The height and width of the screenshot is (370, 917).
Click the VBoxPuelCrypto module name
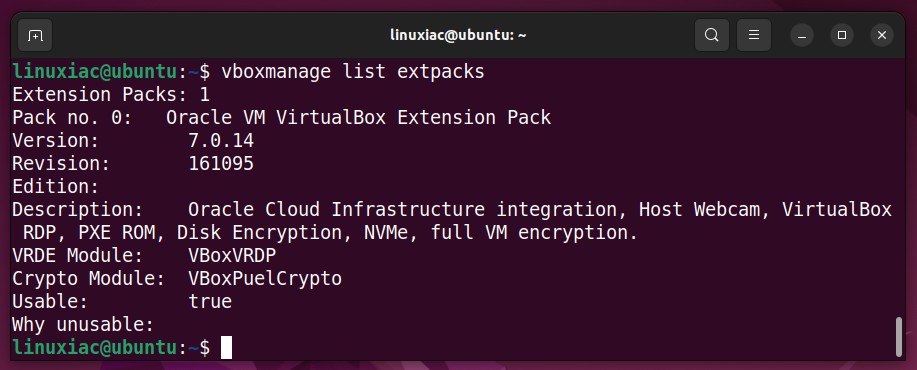coord(265,279)
